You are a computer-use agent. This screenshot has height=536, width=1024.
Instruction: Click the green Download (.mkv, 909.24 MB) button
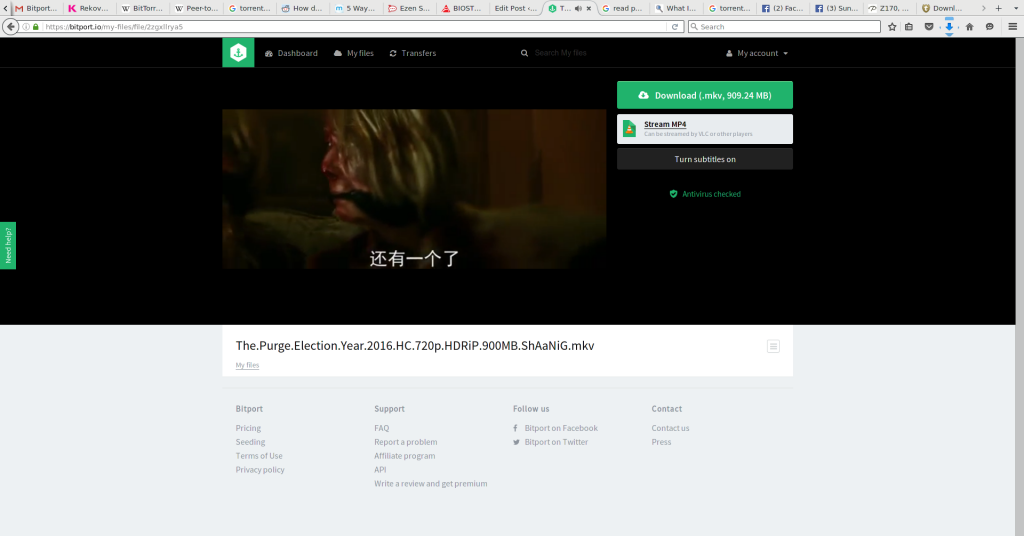(x=705, y=95)
